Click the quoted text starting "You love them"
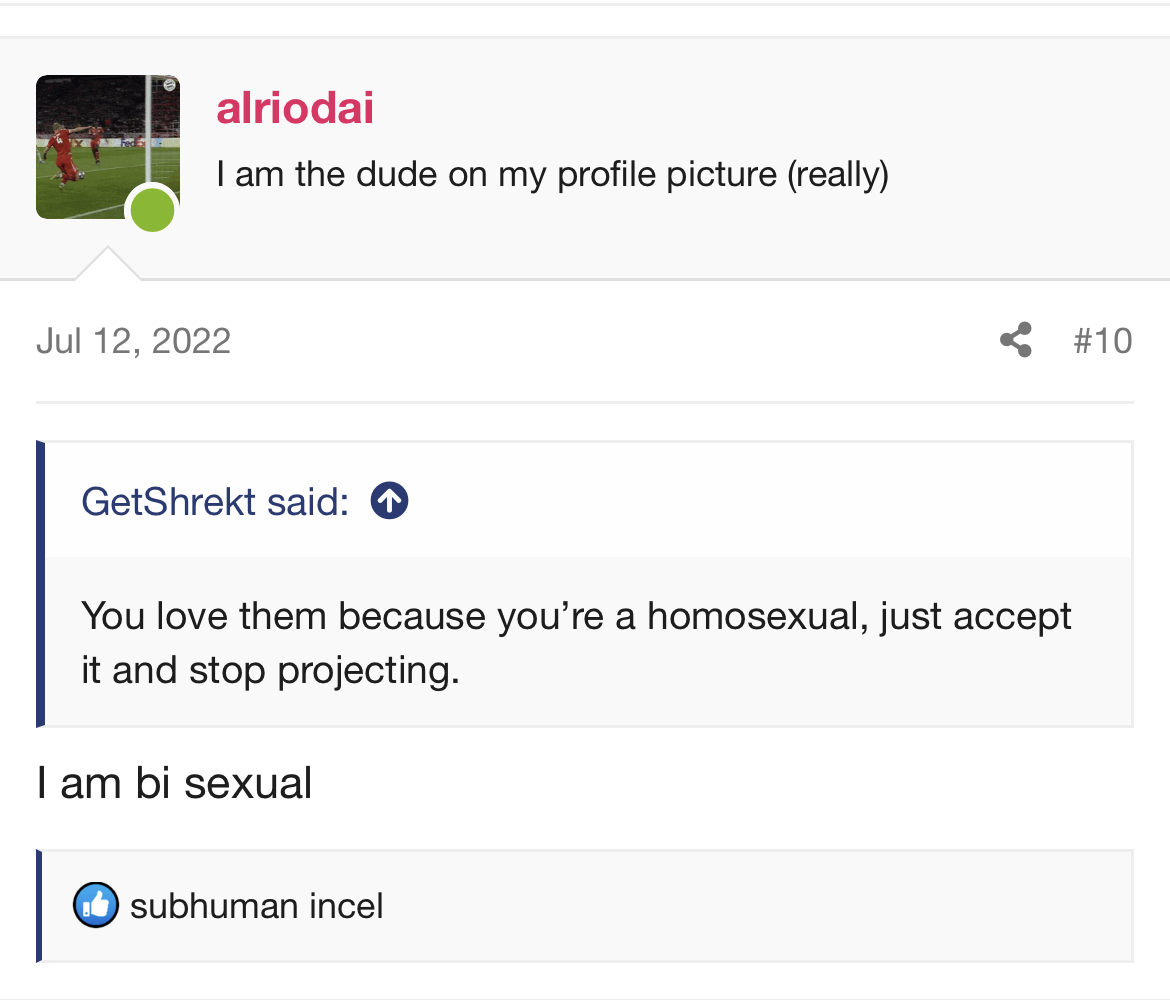Image resolution: width=1170 pixels, height=1000 pixels. click(576, 642)
